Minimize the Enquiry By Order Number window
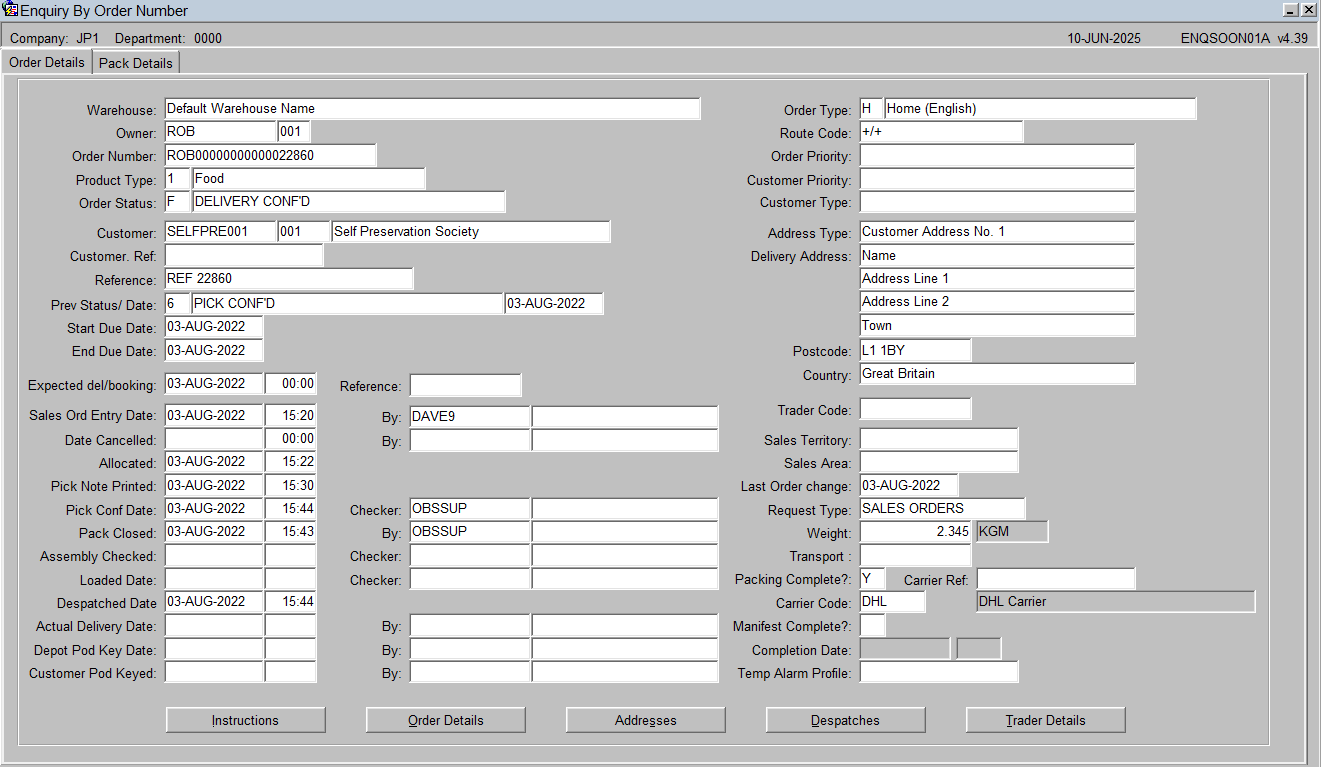The width and height of the screenshot is (1321, 767). [1290, 9]
